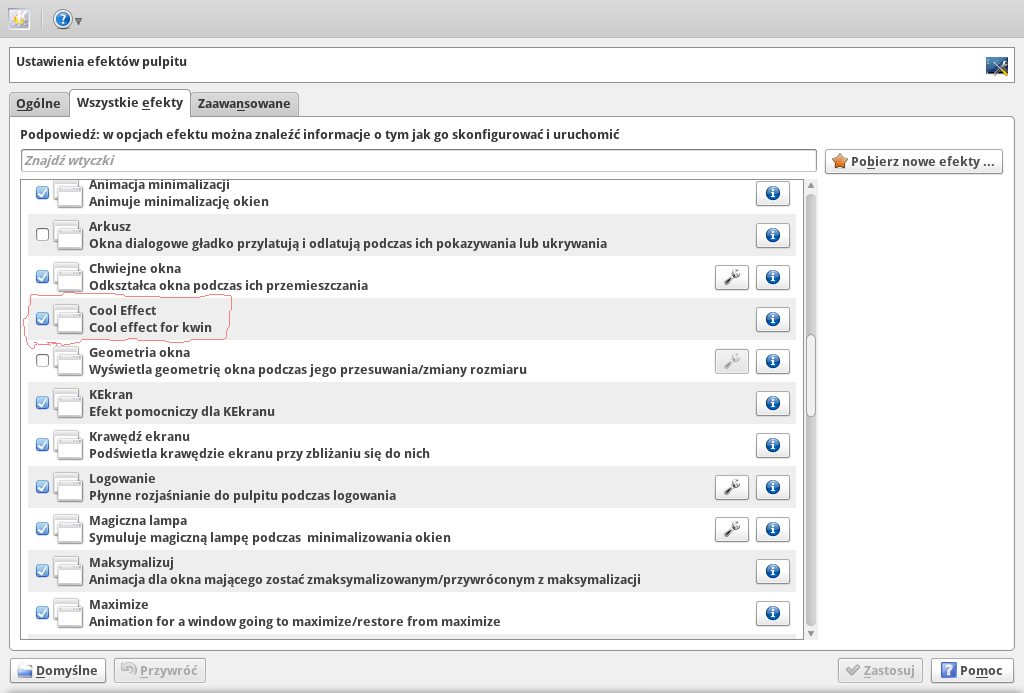This screenshot has height=693, width=1024.
Task: Open the help dropdown arrow
Action: (78, 21)
